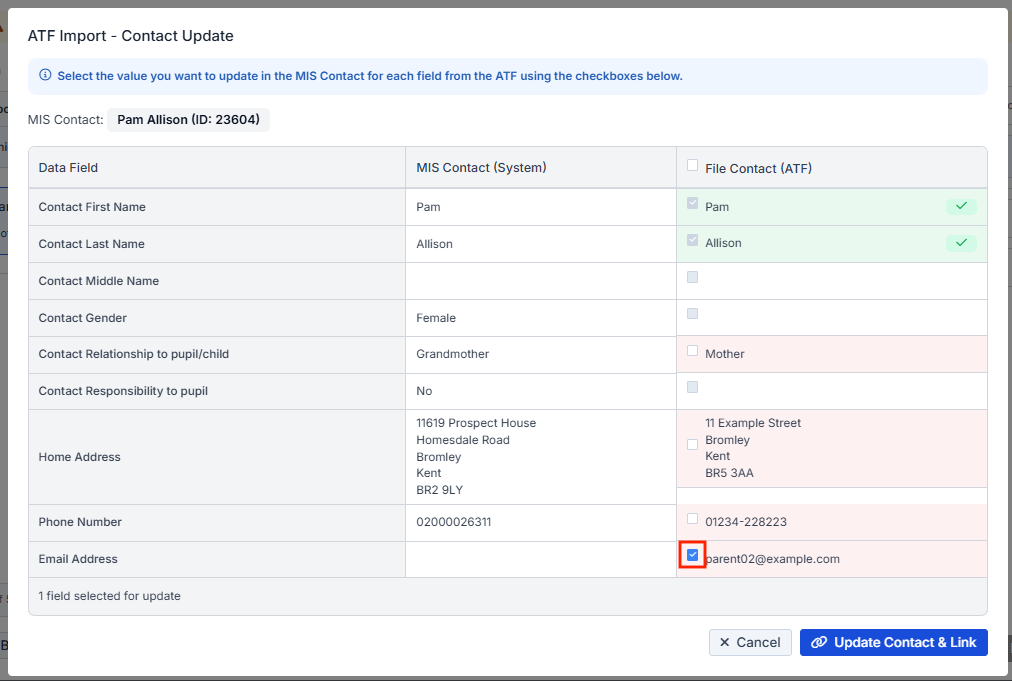Click the 1 field selected for update text

(x=110, y=596)
